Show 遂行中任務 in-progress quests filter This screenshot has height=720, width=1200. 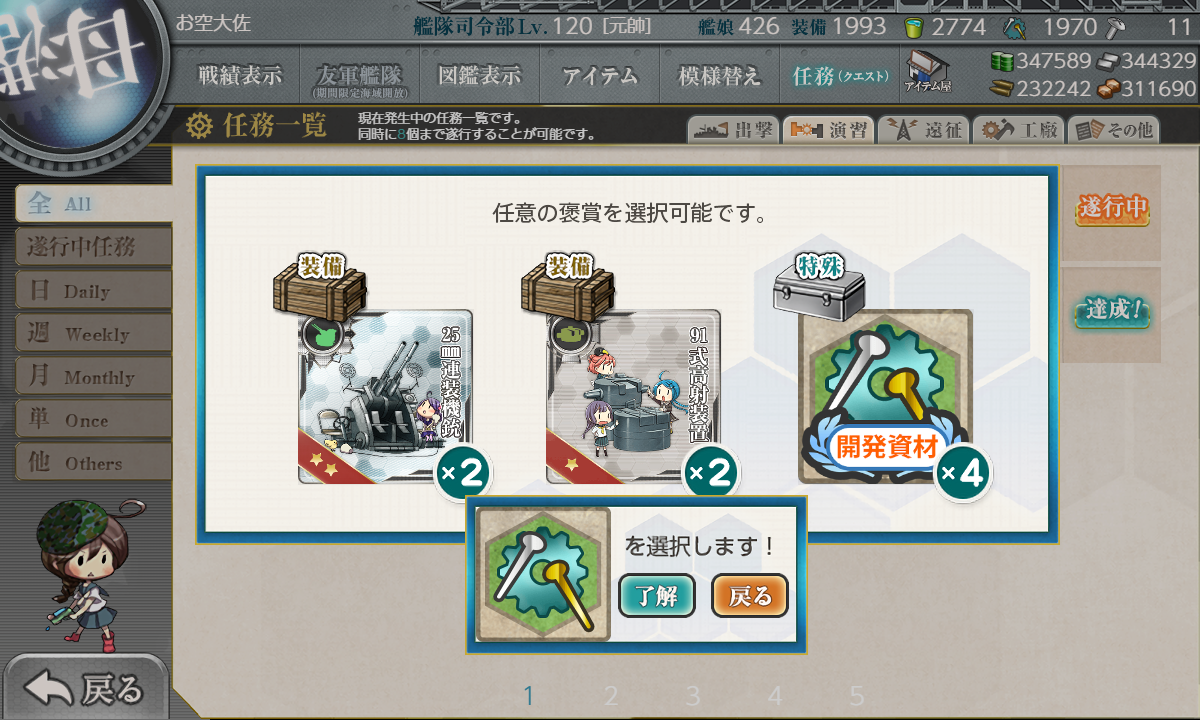click(x=93, y=246)
